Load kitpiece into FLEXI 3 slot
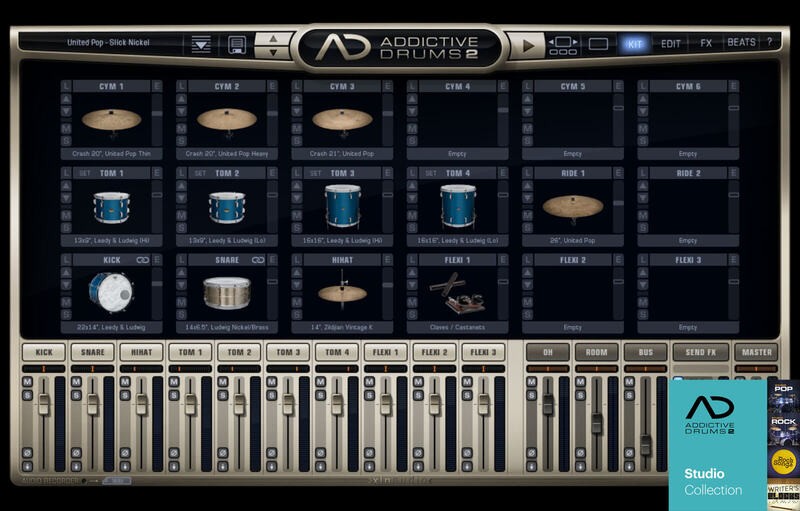This screenshot has height=511, width=800. pos(642,260)
